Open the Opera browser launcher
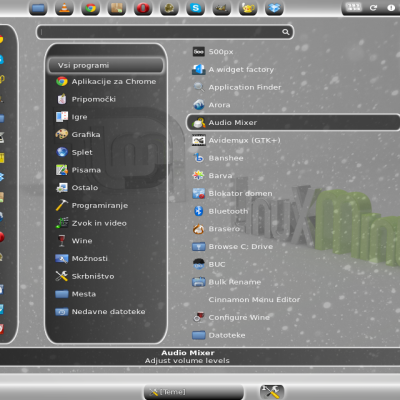The width and height of the screenshot is (400, 400). point(143,8)
